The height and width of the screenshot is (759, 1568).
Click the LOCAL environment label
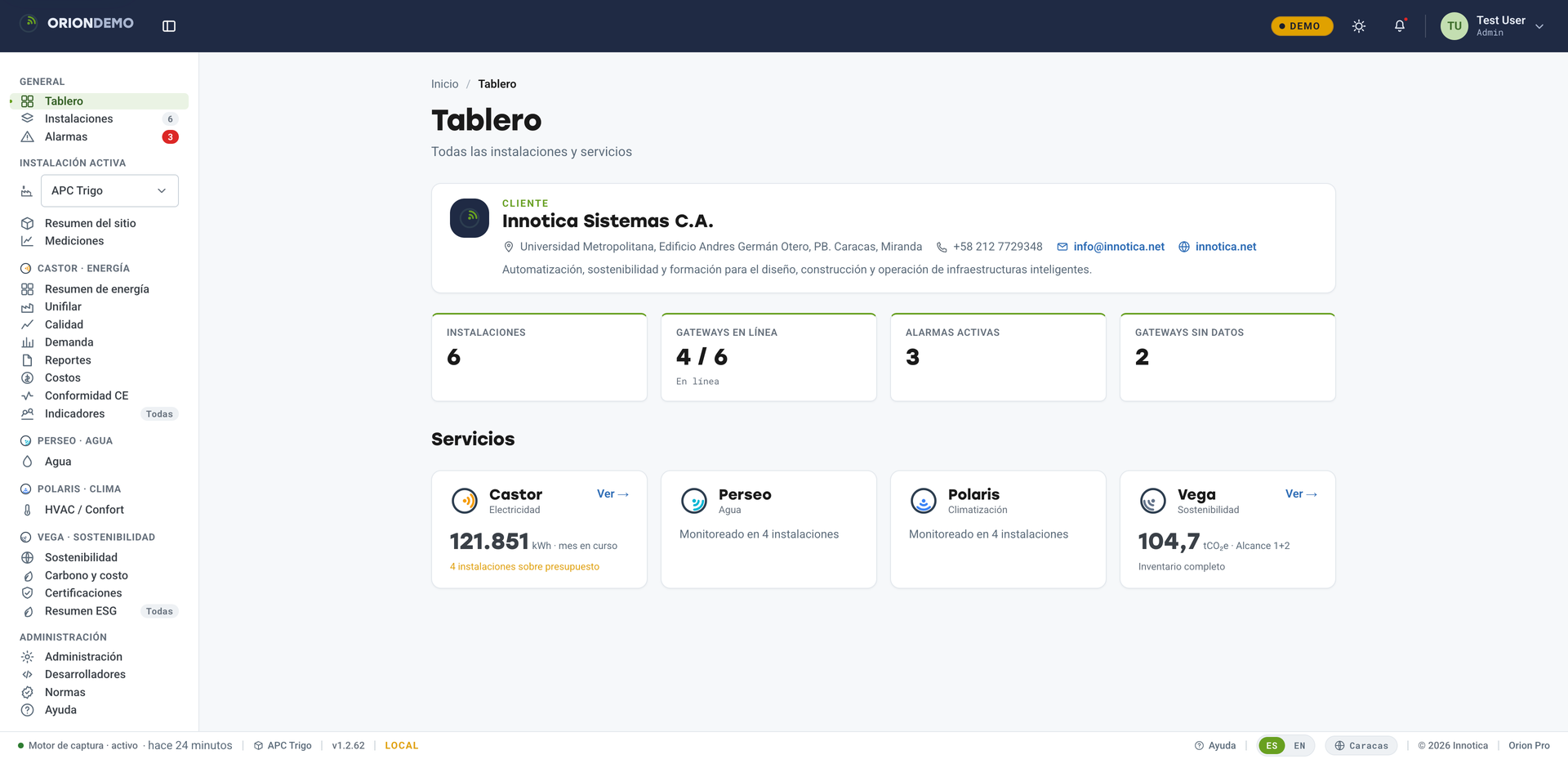coord(402,746)
